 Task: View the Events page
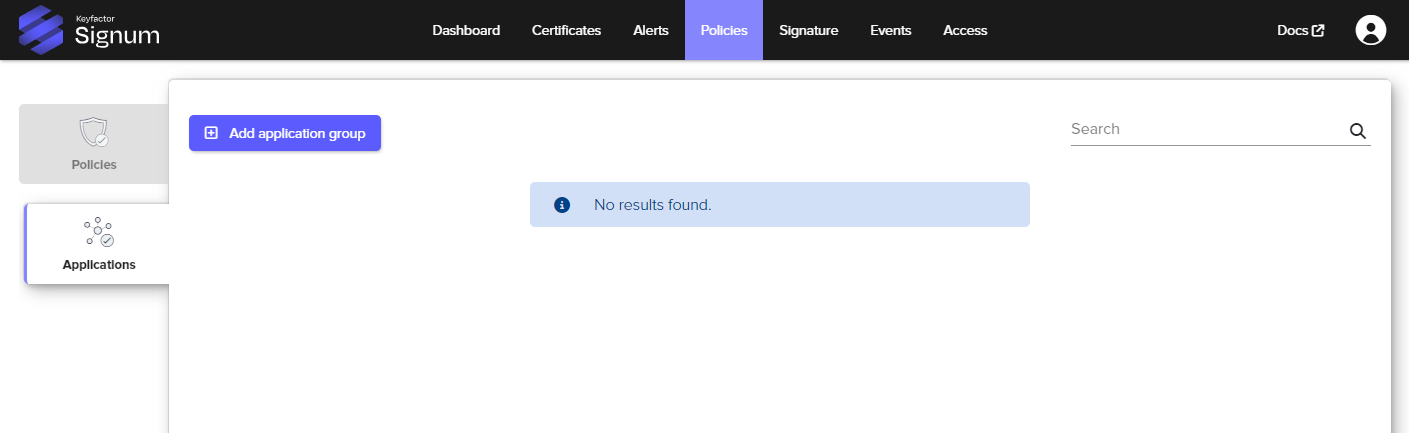click(890, 31)
